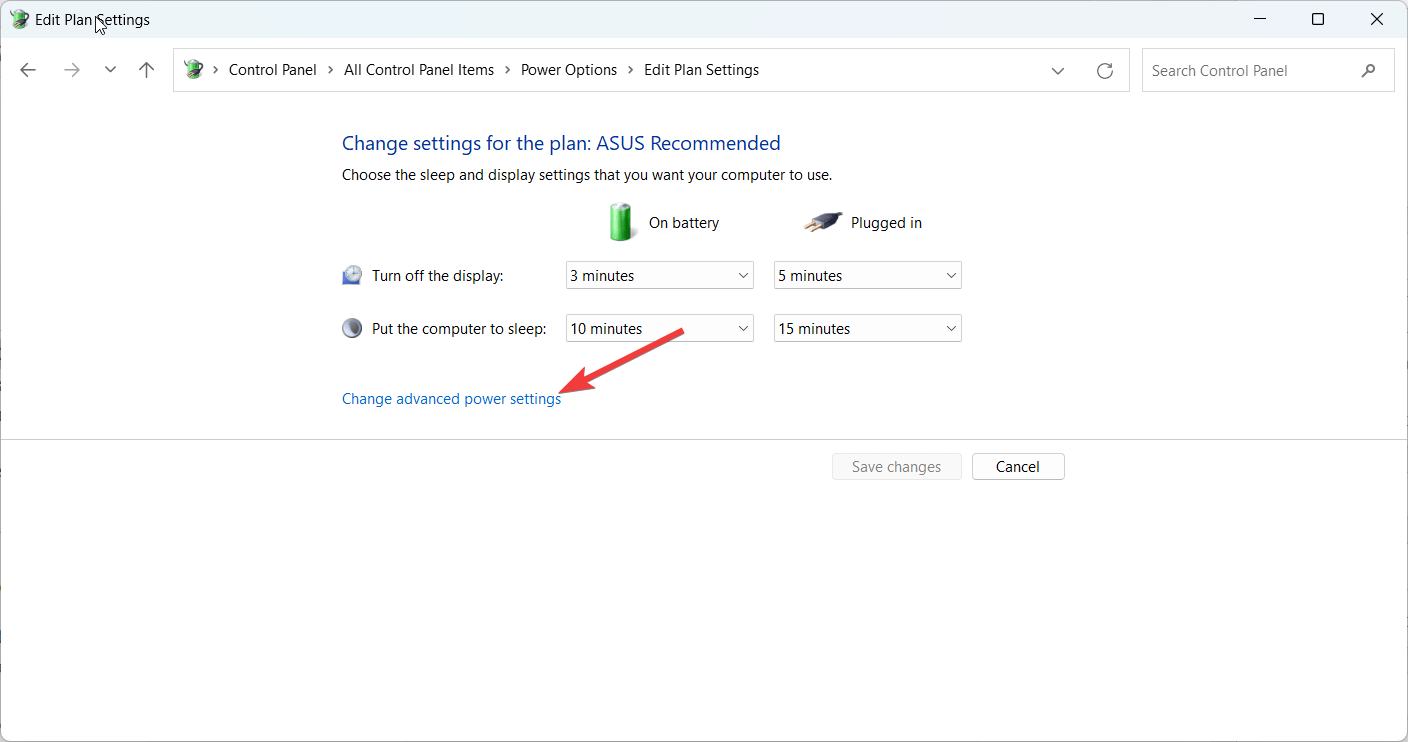This screenshot has width=1408, height=742.
Task: Open address bar previous locations dropdown
Action: 1058,70
